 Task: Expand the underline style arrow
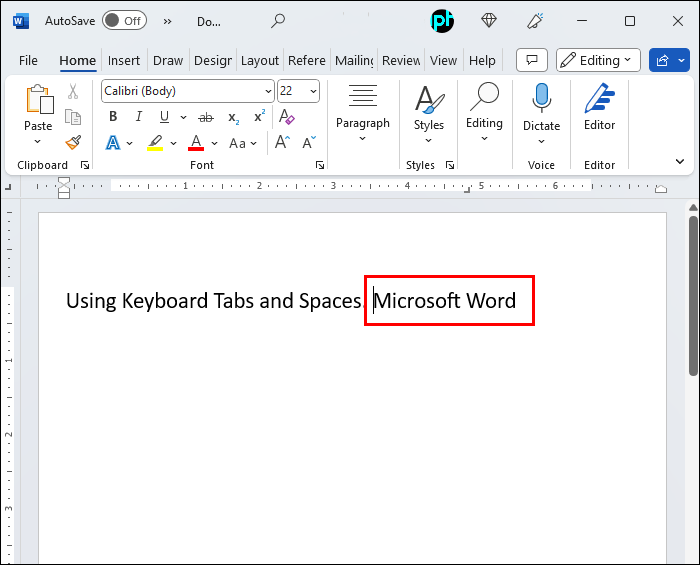coord(183,117)
